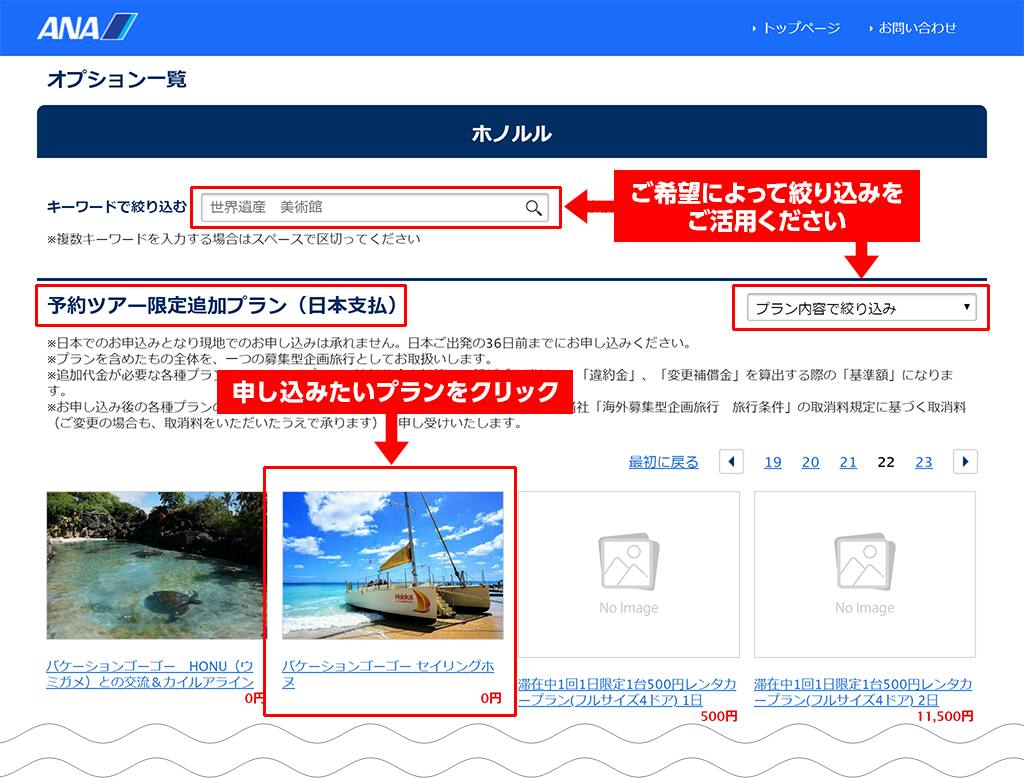This screenshot has width=1024, height=778.
Task: Click the 最初に戻る link
Action: point(663,462)
